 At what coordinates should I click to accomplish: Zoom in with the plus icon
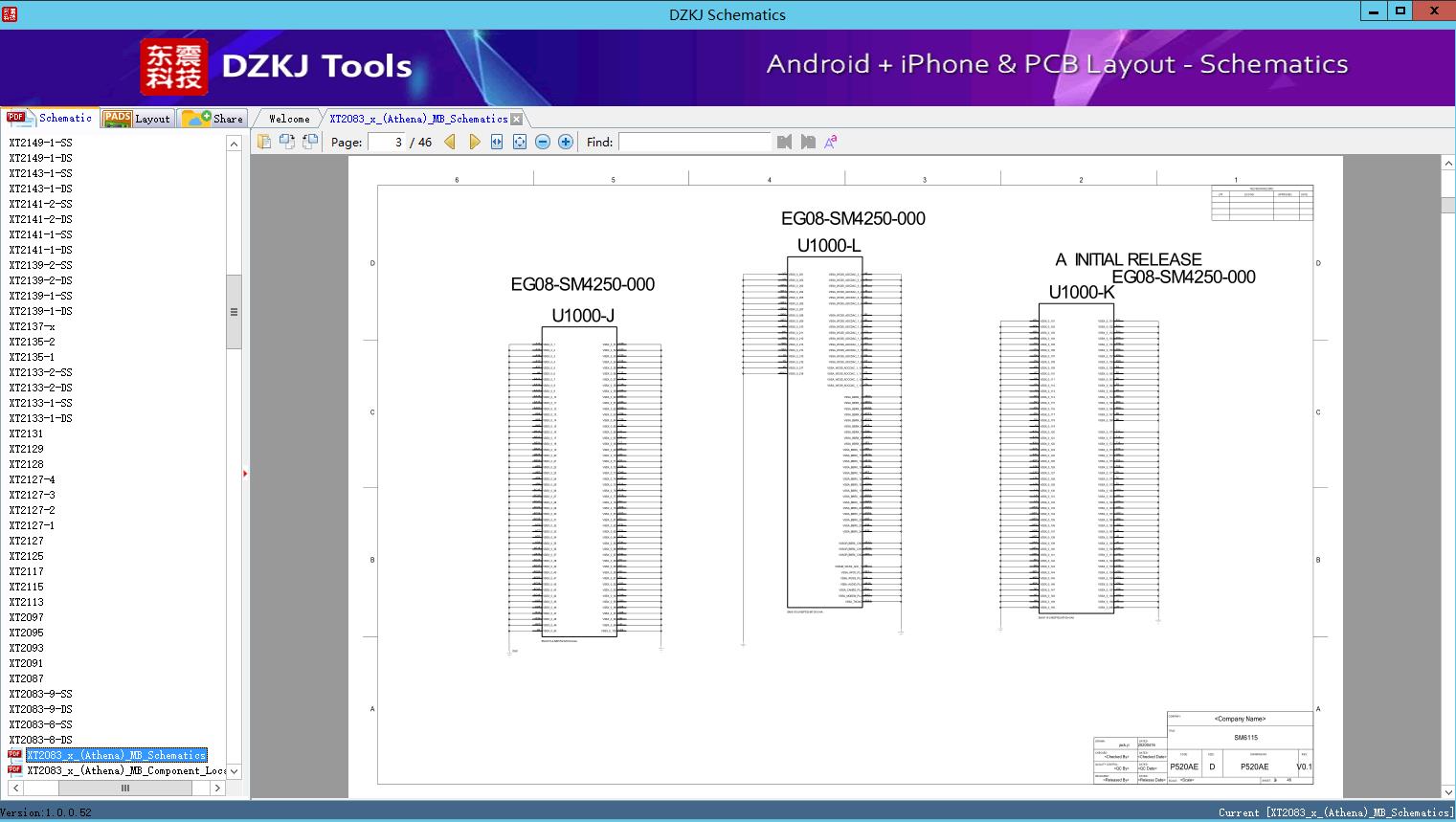(x=566, y=142)
